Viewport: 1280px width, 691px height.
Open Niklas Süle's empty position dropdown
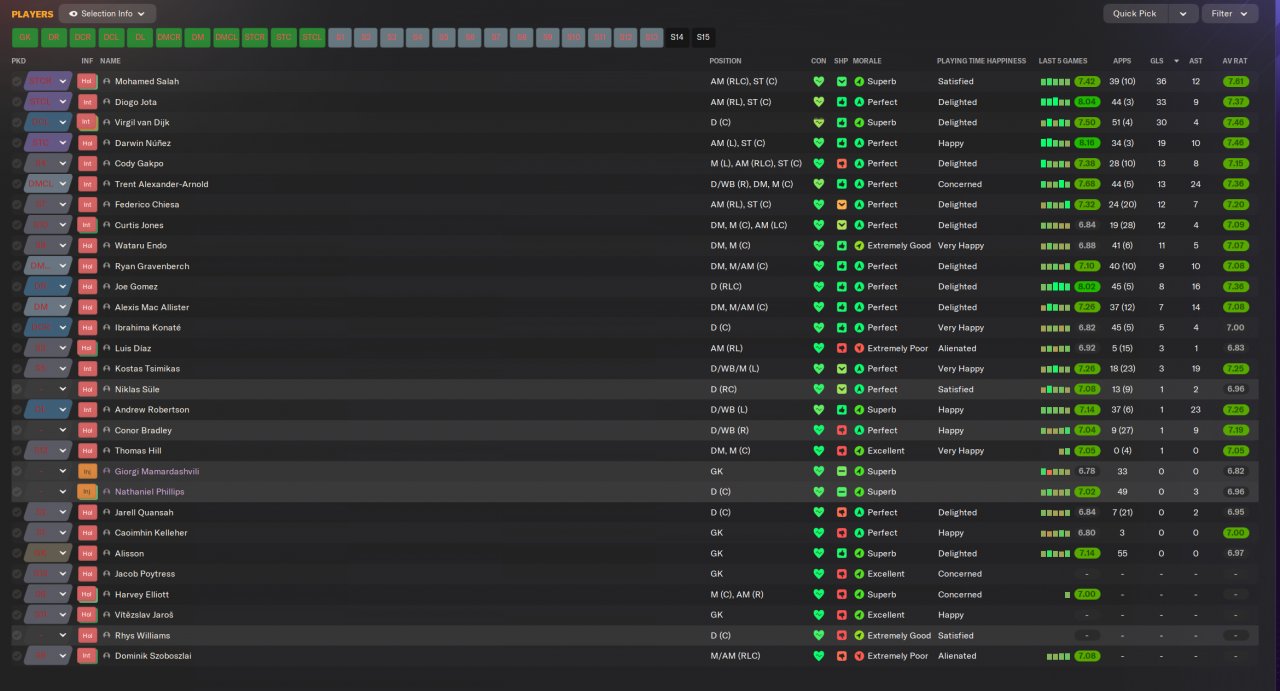point(49,389)
